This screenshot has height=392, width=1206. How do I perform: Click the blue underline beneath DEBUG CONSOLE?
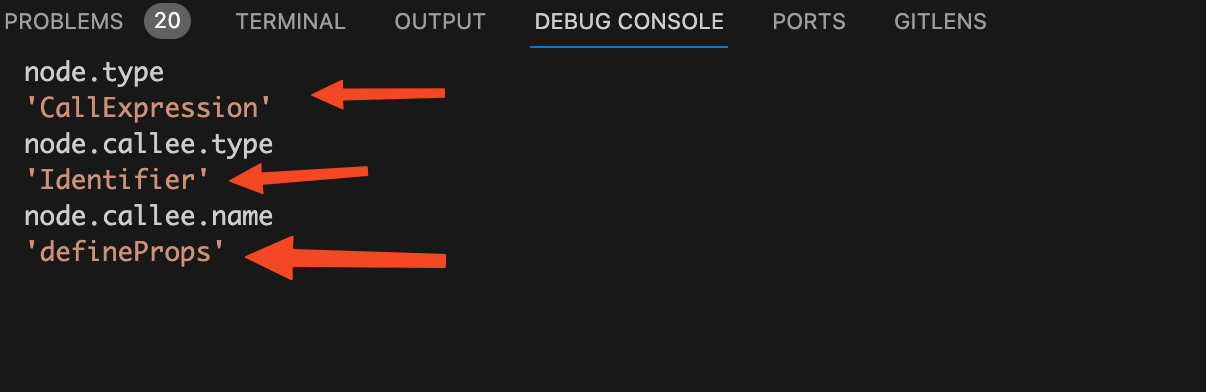click(x=629, y=47)
